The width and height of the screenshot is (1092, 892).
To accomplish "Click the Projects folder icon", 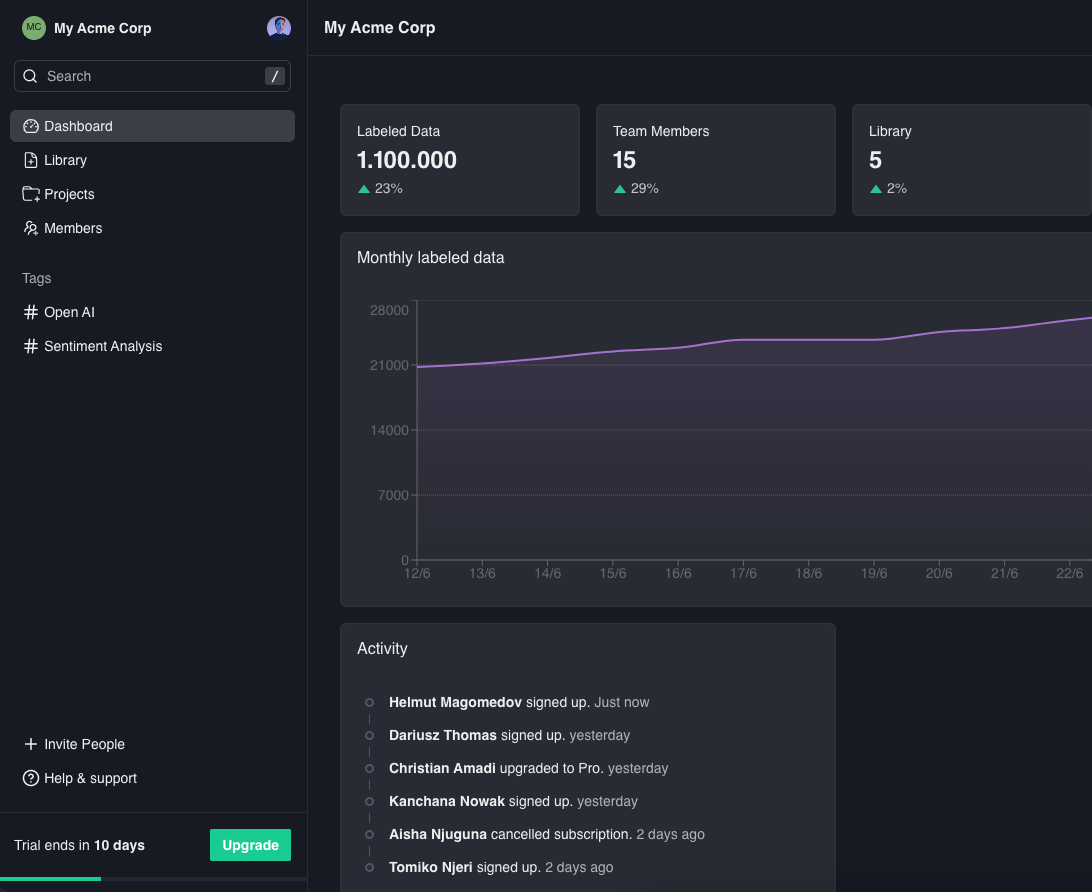I will pos(31,194).
